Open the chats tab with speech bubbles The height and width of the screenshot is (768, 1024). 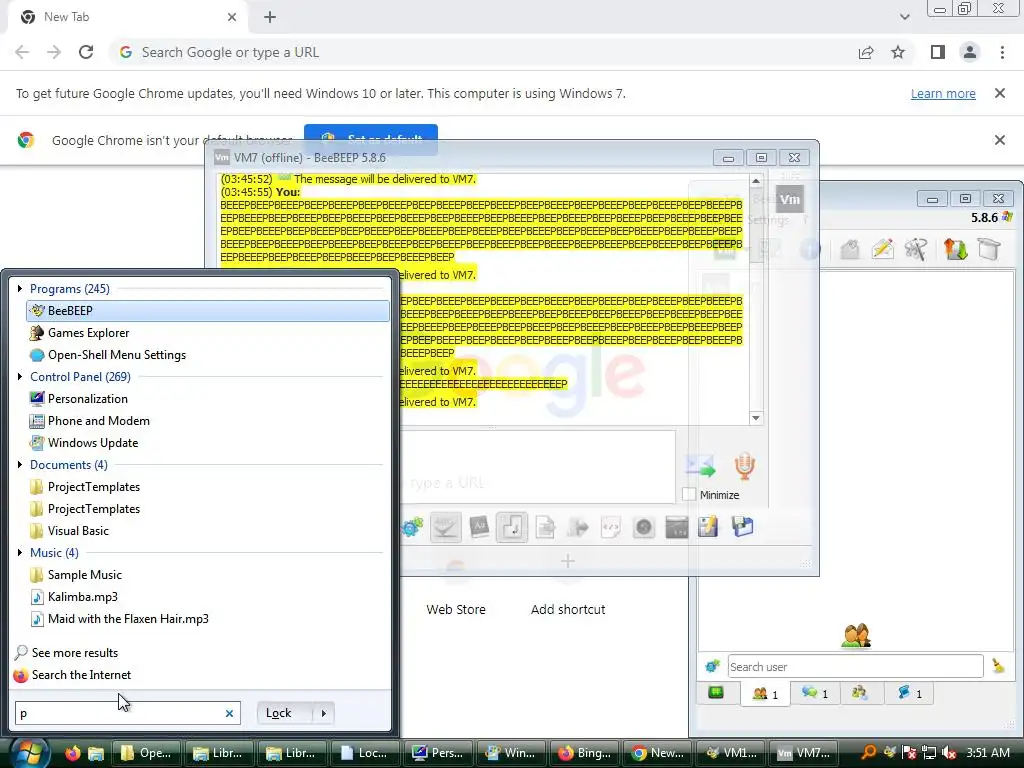point(814,694)
